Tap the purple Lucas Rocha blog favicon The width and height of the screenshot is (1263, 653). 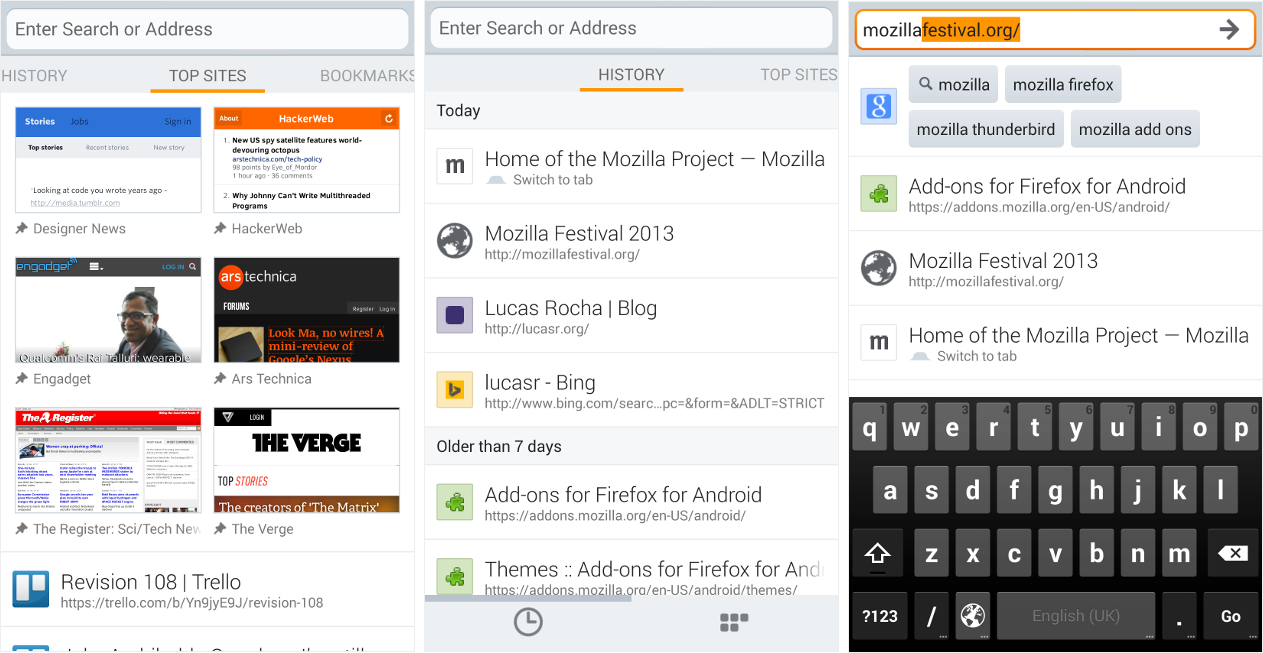tap(455, 315)
